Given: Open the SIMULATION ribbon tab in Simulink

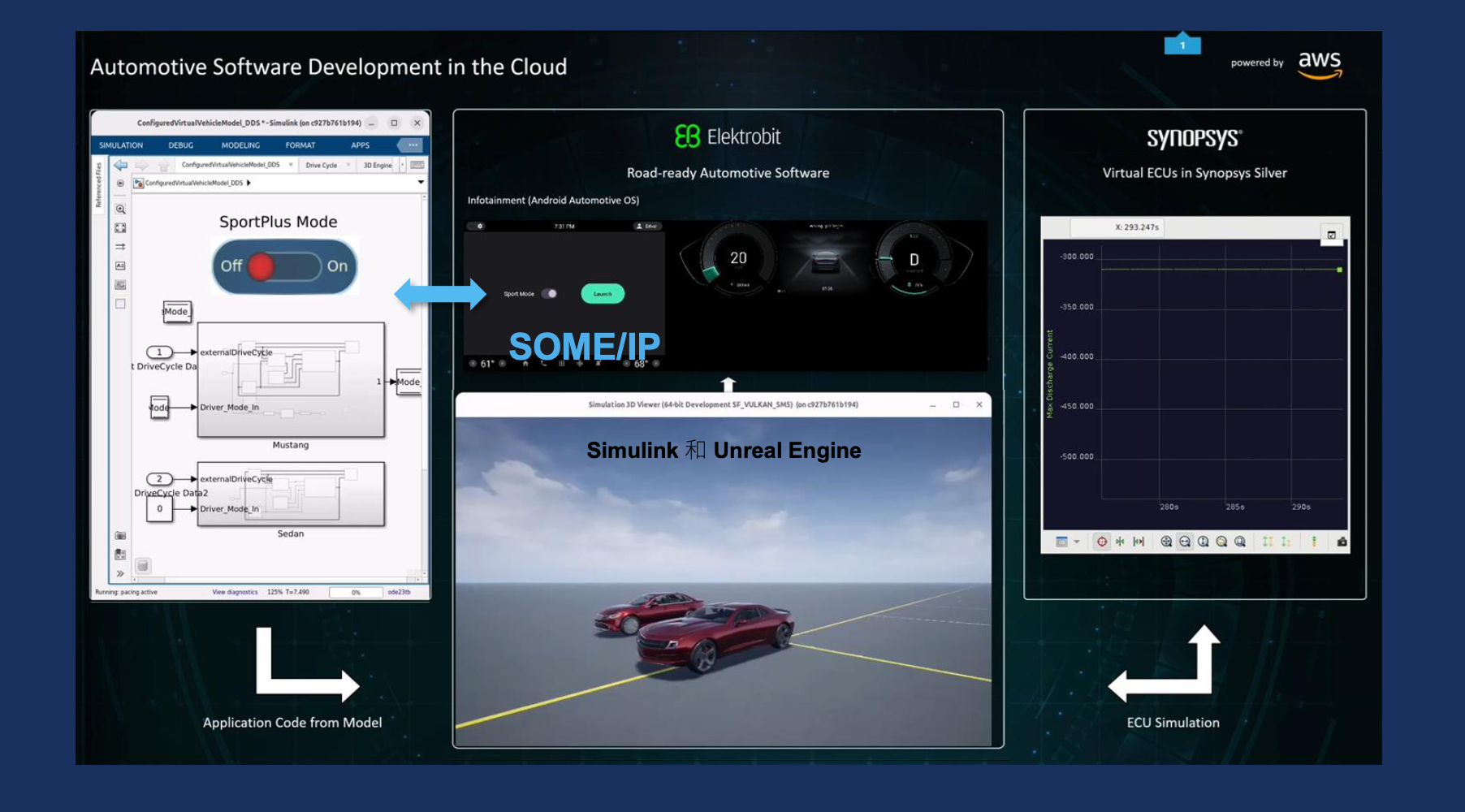Looking at the screenshot, I should click(x=121, y=145).
